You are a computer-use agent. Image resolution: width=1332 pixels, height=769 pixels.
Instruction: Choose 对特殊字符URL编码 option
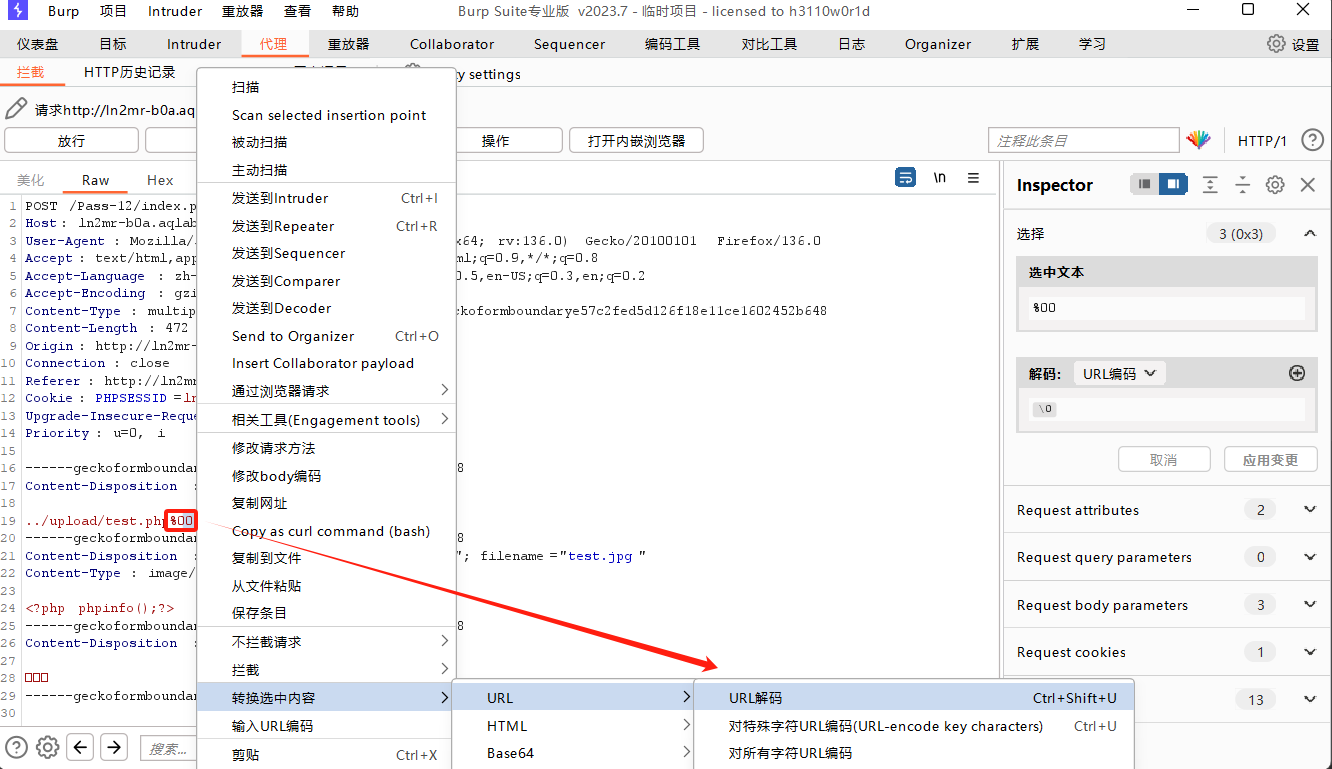tap(914, 726)
